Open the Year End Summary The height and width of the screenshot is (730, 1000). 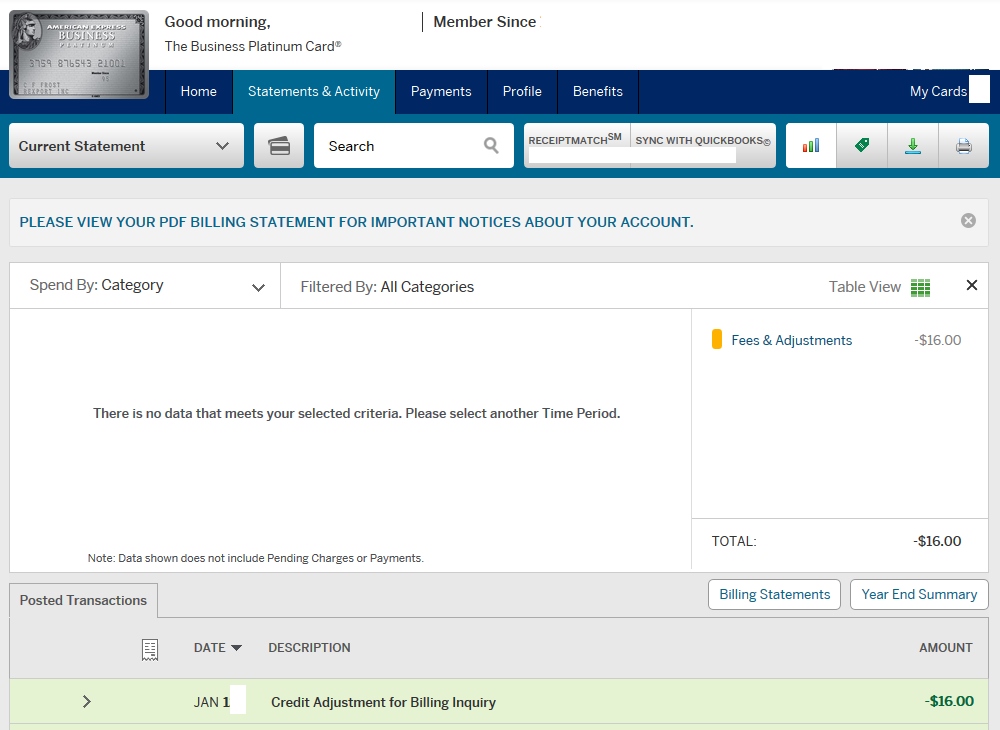[x=919, y=594]
